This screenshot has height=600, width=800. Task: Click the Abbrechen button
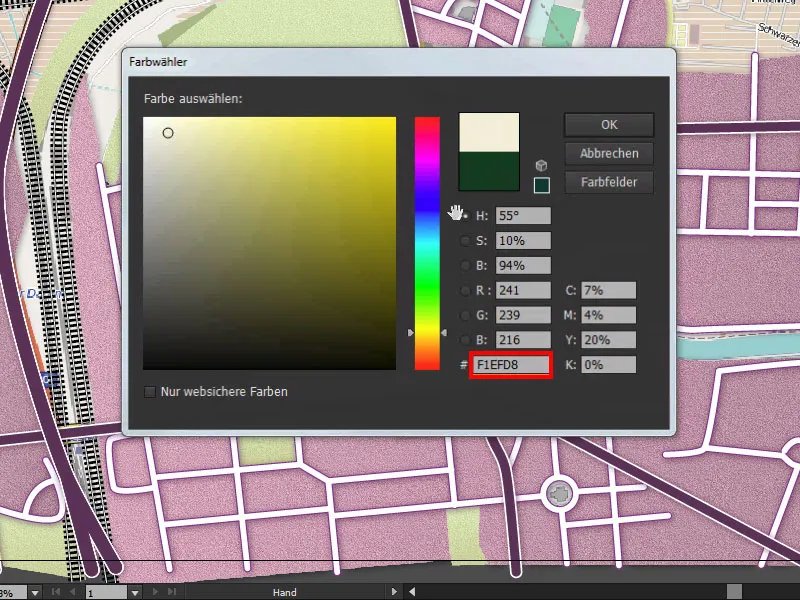(x=609, y=154)
